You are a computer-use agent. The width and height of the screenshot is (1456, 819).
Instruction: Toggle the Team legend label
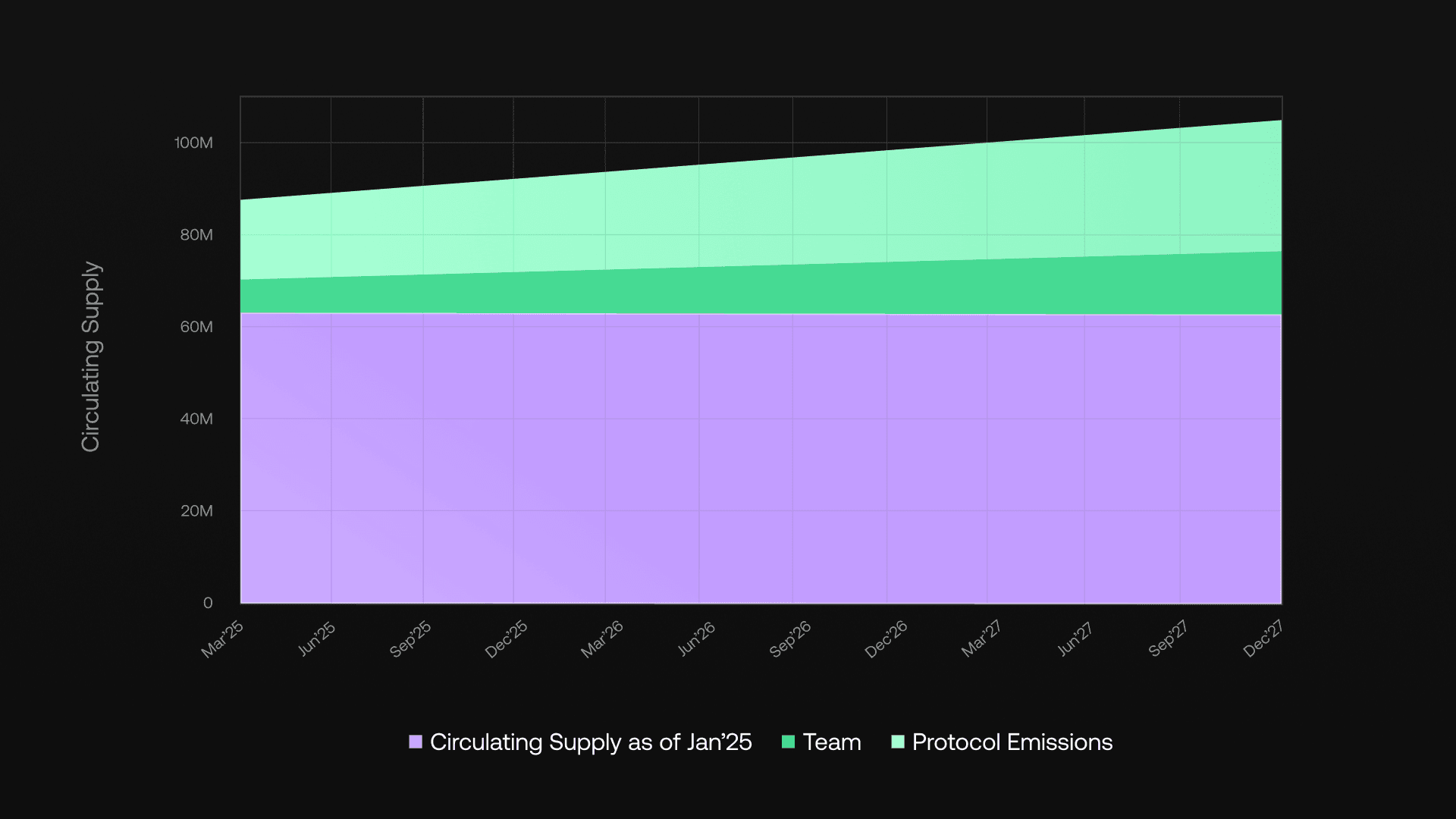coord(832,742)
